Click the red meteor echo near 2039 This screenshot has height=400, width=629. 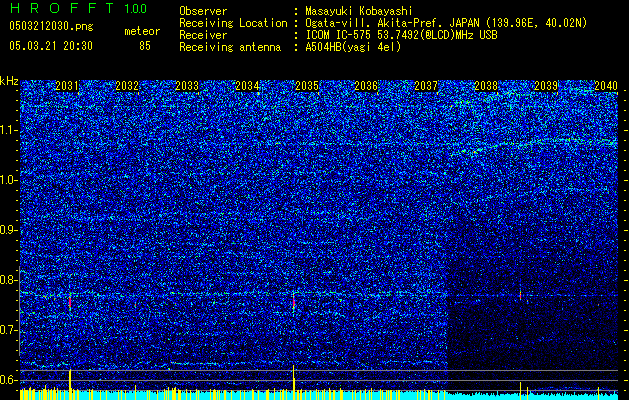(x=520, y=295)
